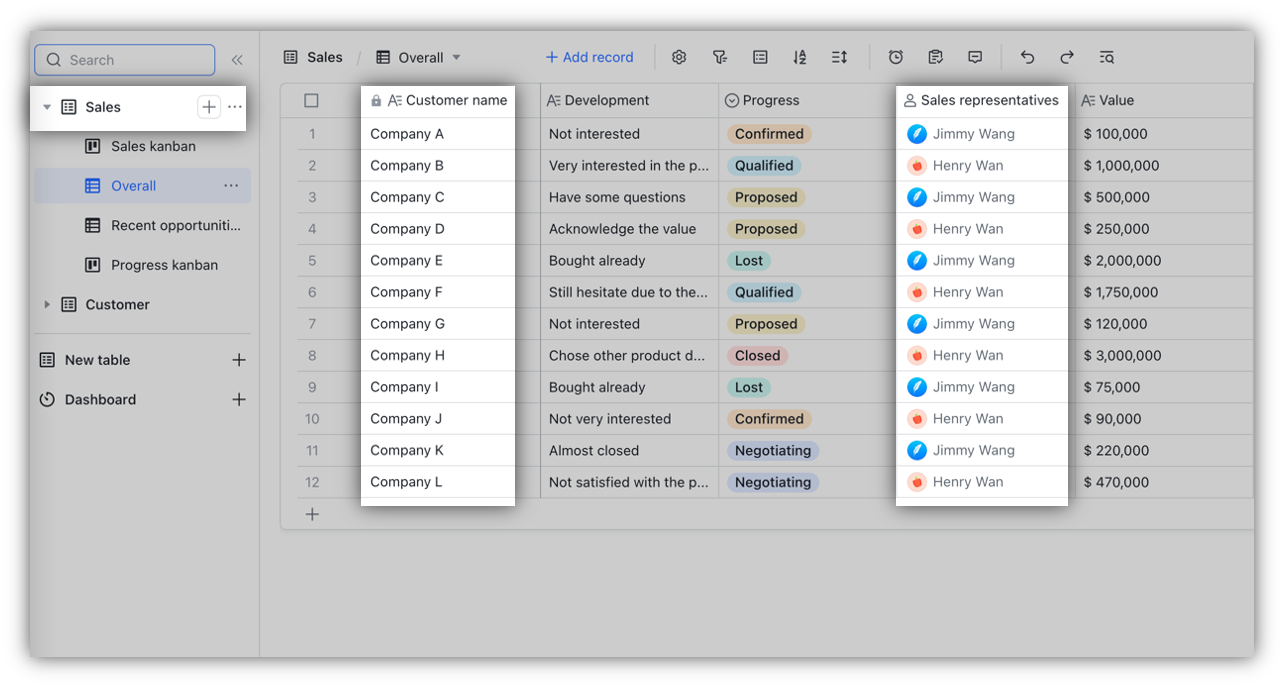
Task: Open the find records search icon
Action: tap(1106, 58)
